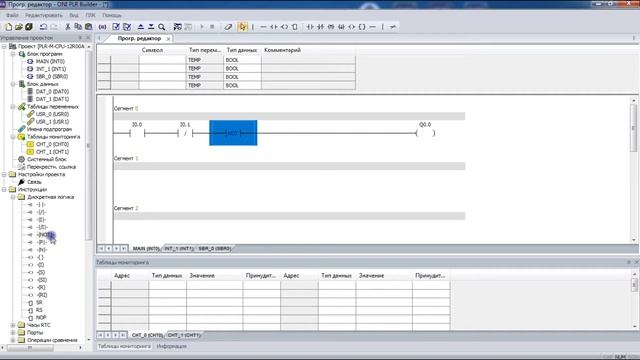Click the eraser toolbar icon
The width and height of the screenshot is (640, 360).
[x=228, y=27]
